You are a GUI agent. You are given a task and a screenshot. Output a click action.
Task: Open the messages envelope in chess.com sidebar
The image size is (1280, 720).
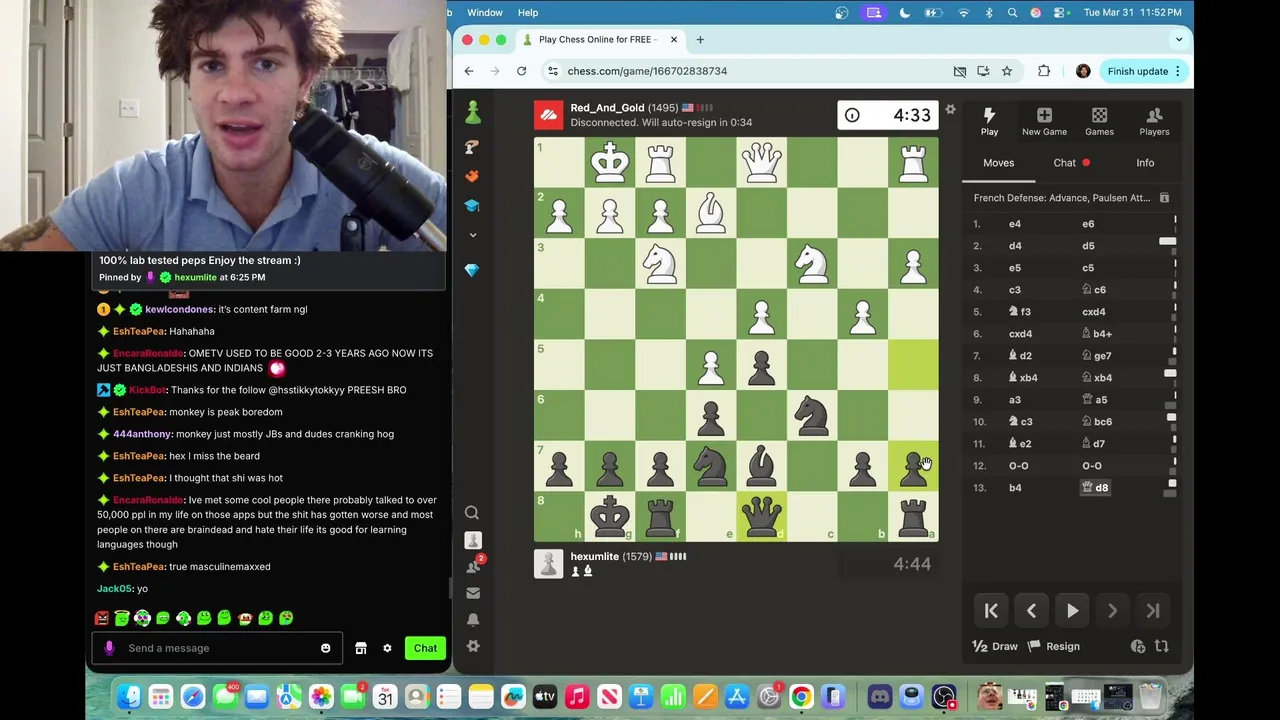tap(473, 593)
